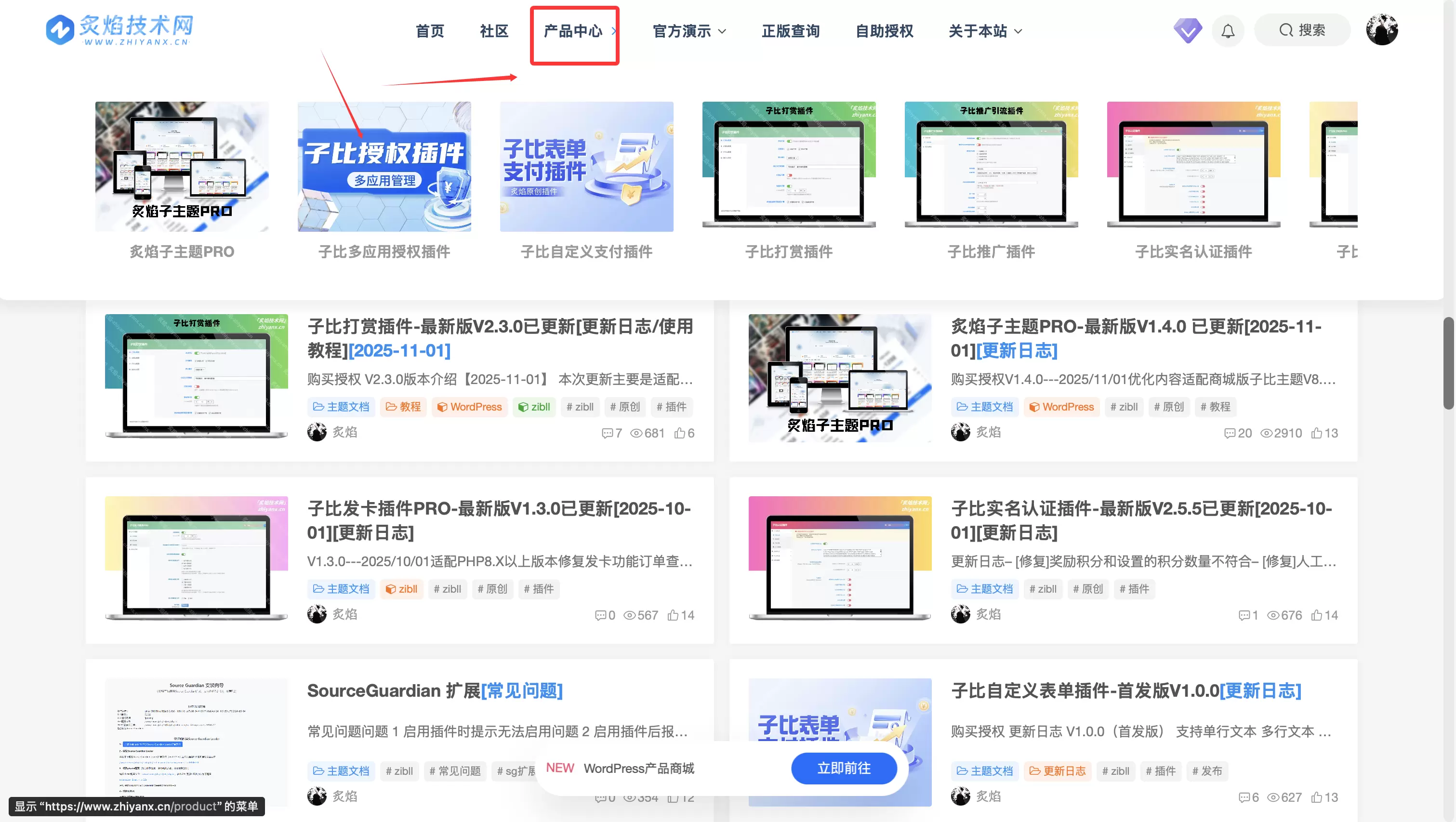The height and width of the screenshot is (822, 1456).
Task: Expand the 关于本站 dropdown menu
Action: [985, 31]
